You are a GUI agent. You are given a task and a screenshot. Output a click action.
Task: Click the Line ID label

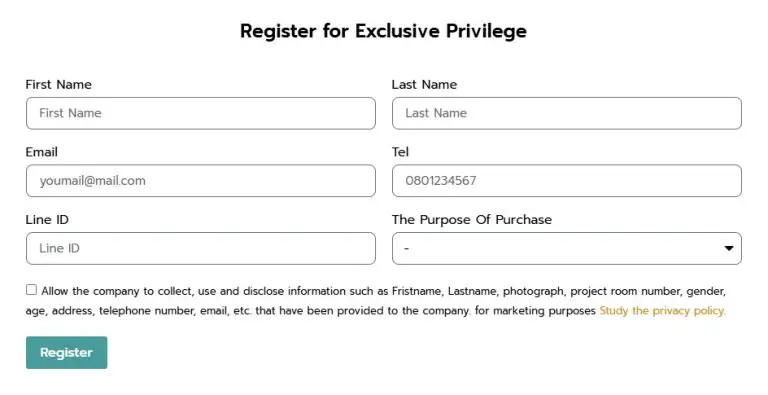point(47,220)
